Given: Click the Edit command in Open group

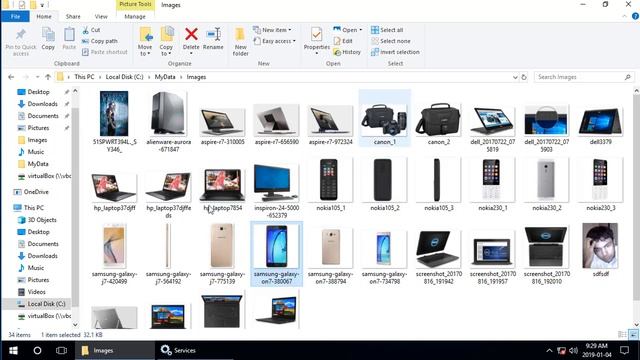Looking at the screenshot, I should coord(343,41).
